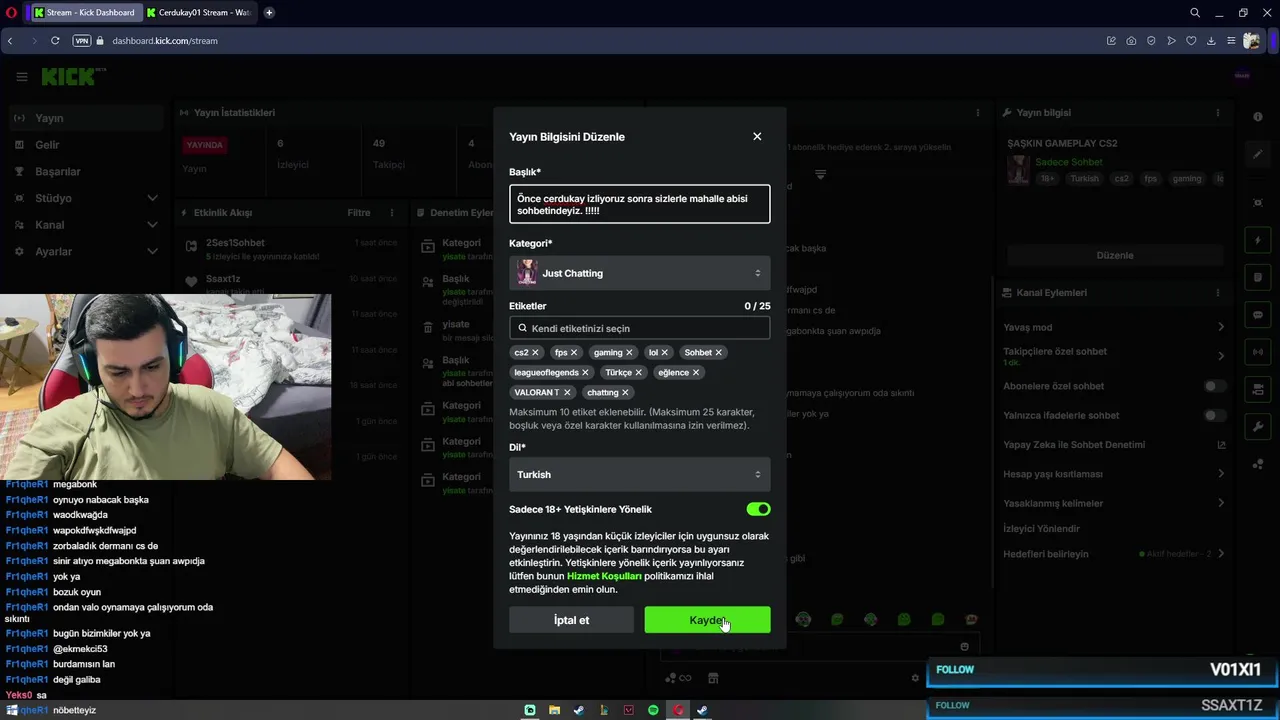The height and width of the screenshot is (720, 1280).
Task: Click the VPN badge in address bar
Action: tap(81, 41)
